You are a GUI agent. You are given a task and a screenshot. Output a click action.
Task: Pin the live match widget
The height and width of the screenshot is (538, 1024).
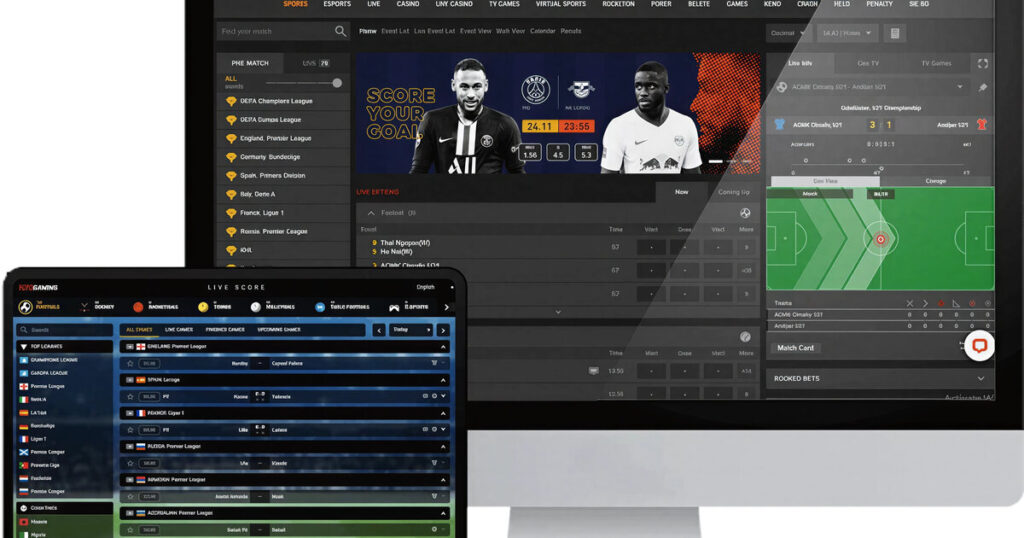pos(983,87)
